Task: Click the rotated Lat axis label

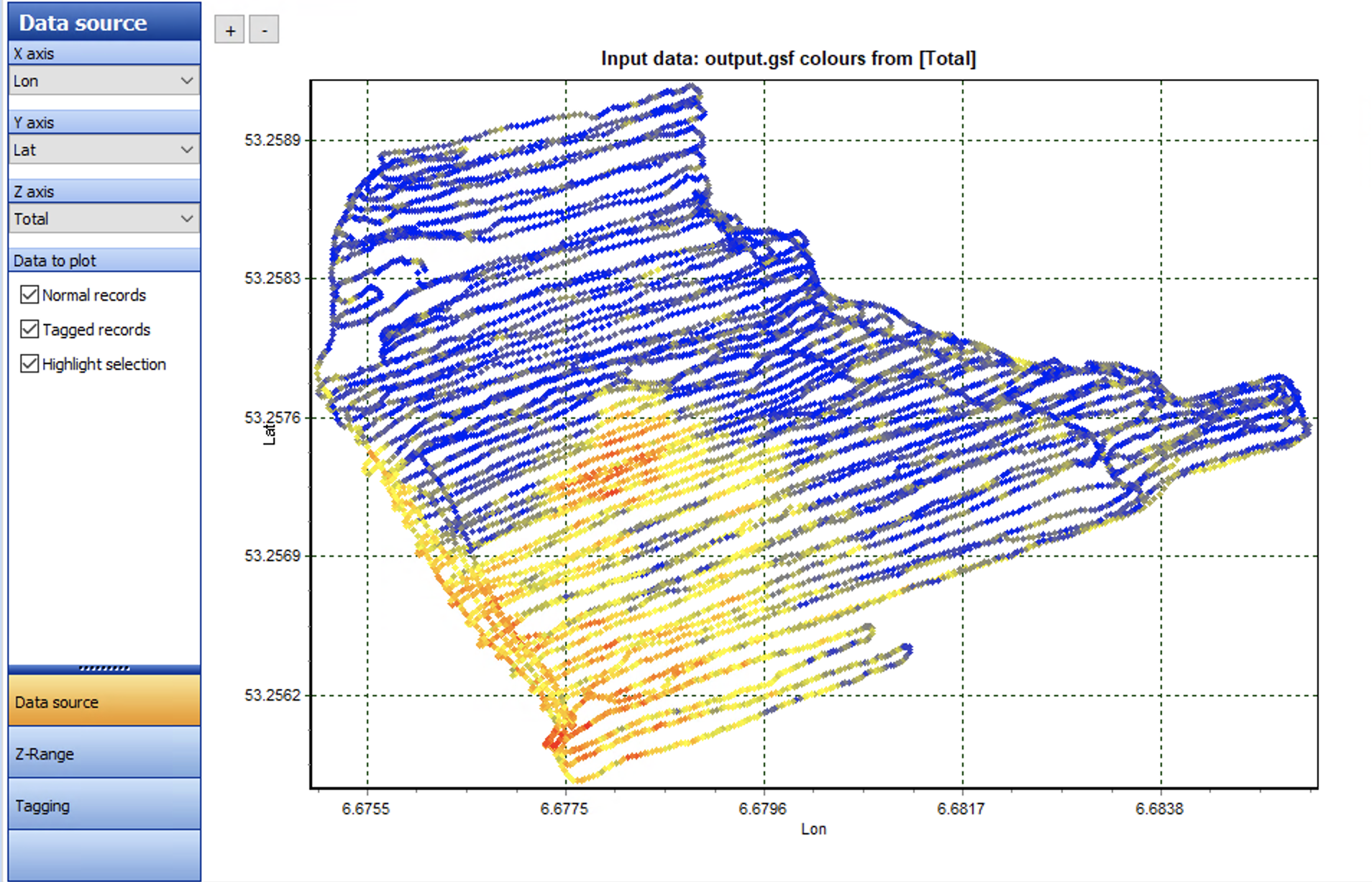Action: [270, 433]
